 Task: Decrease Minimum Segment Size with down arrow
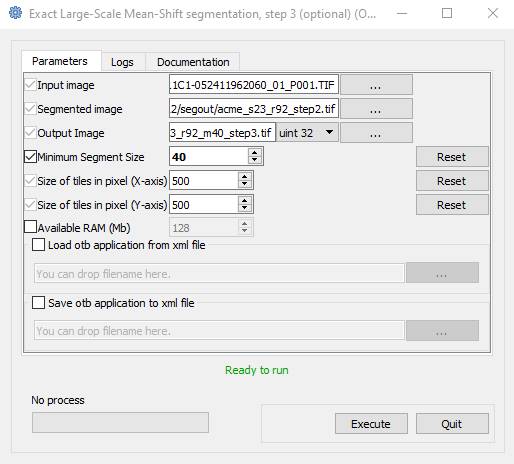(x=255, y=160)
